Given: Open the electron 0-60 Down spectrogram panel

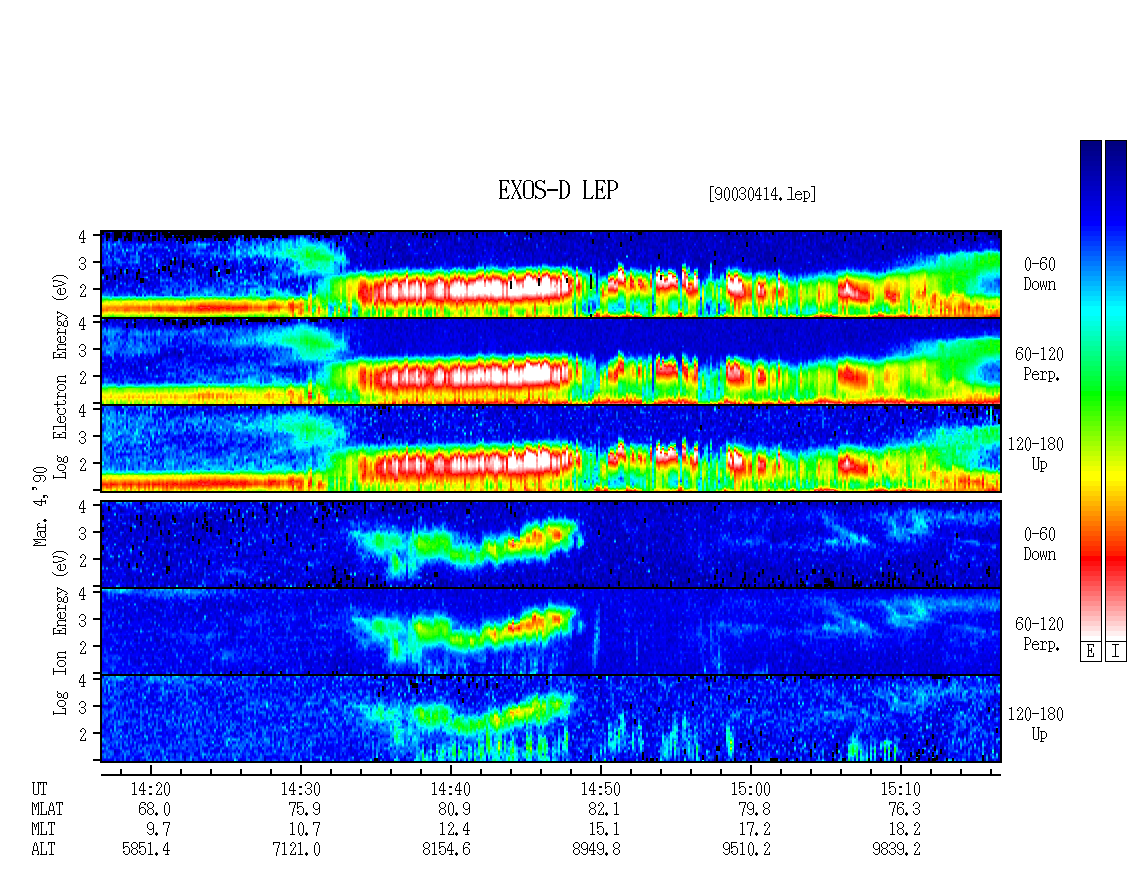Looking at the screenshot, I should tap(551, 274).
